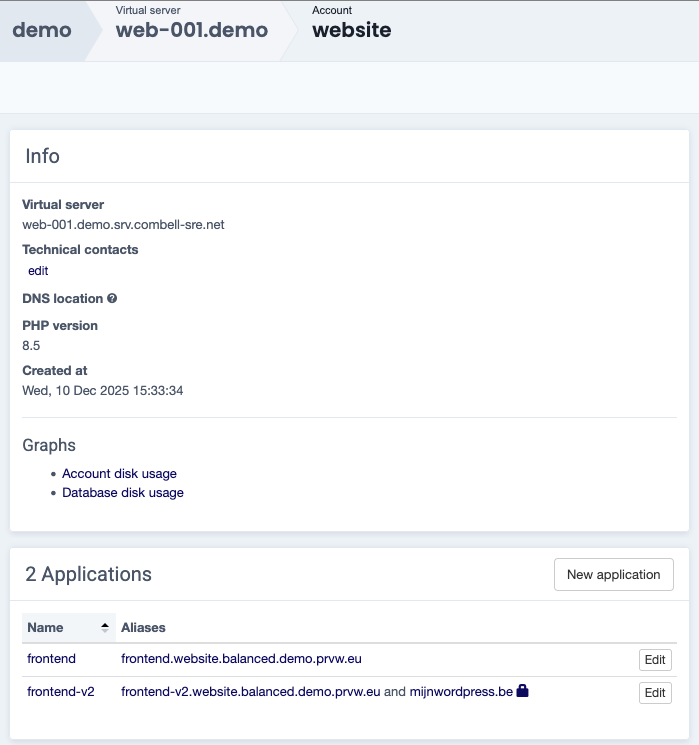Click the Aliases column header
This screenshot has width=699, height=745.
143,628
